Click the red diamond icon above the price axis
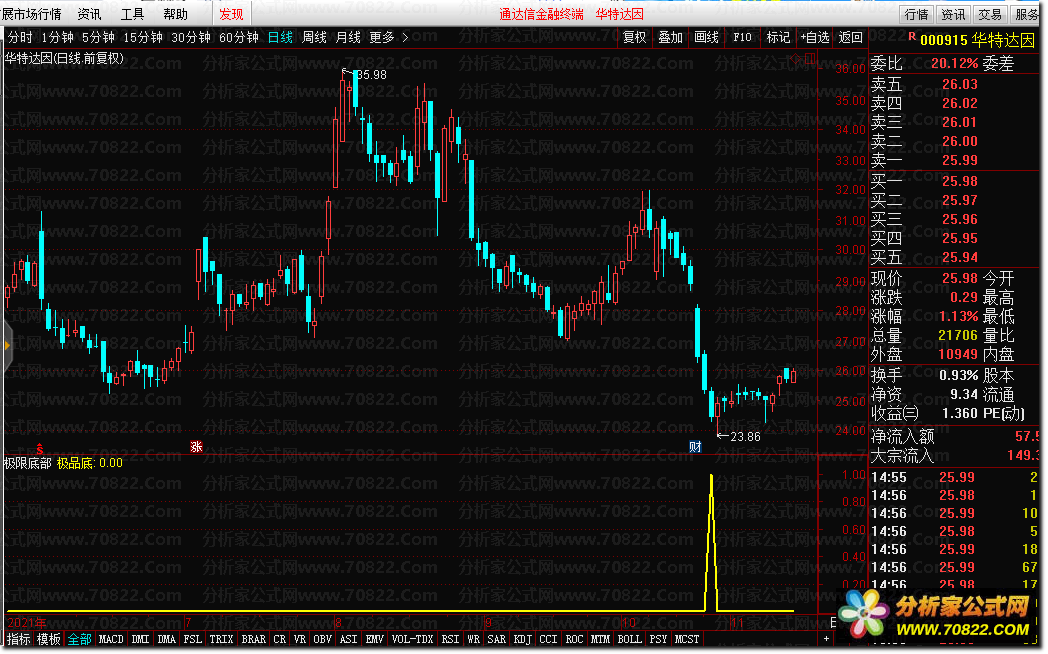1048x654 pixels. [795, 59]
